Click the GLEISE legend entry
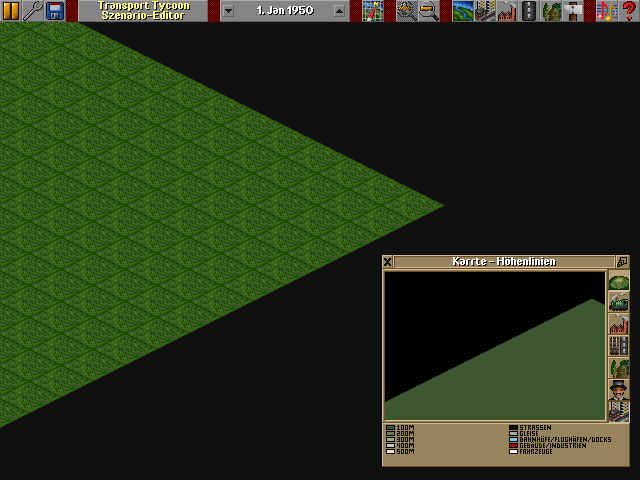640x480 pixels. click(524, 433)
